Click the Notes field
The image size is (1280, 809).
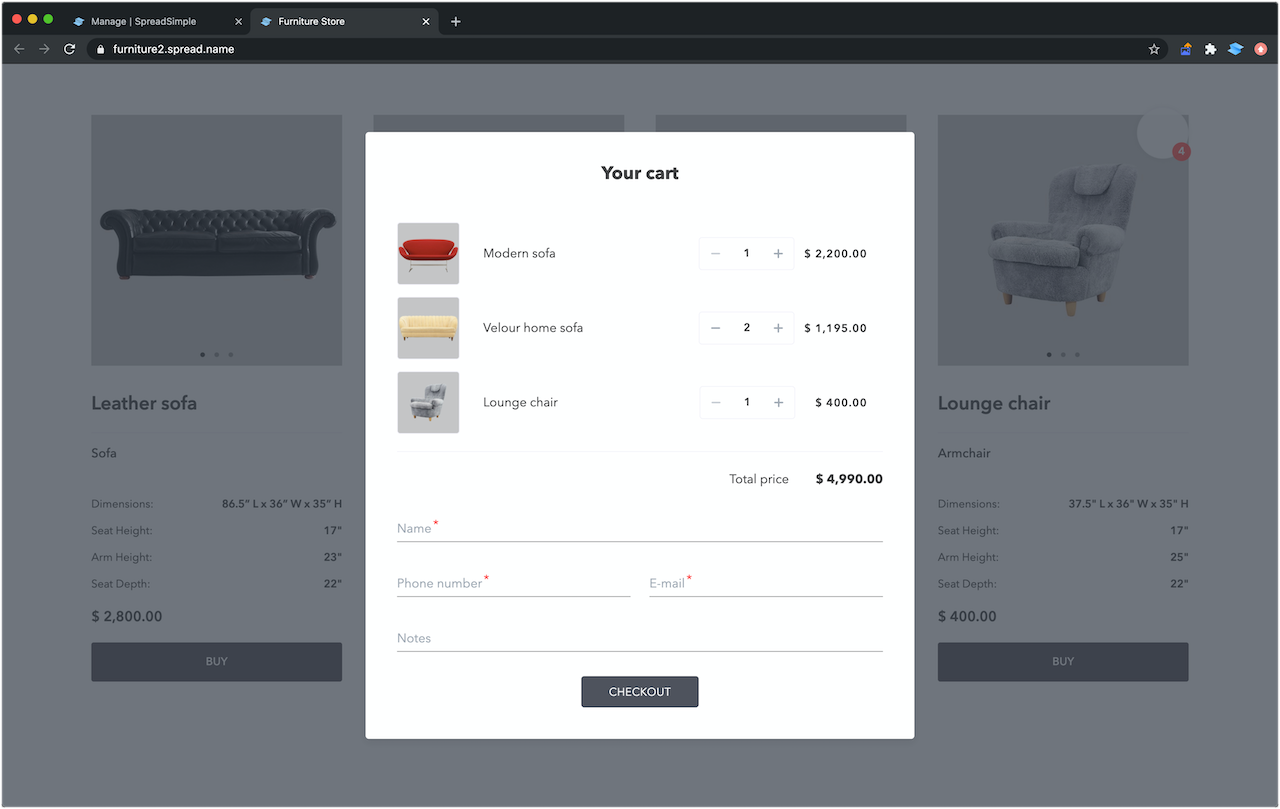coord(639,637)
